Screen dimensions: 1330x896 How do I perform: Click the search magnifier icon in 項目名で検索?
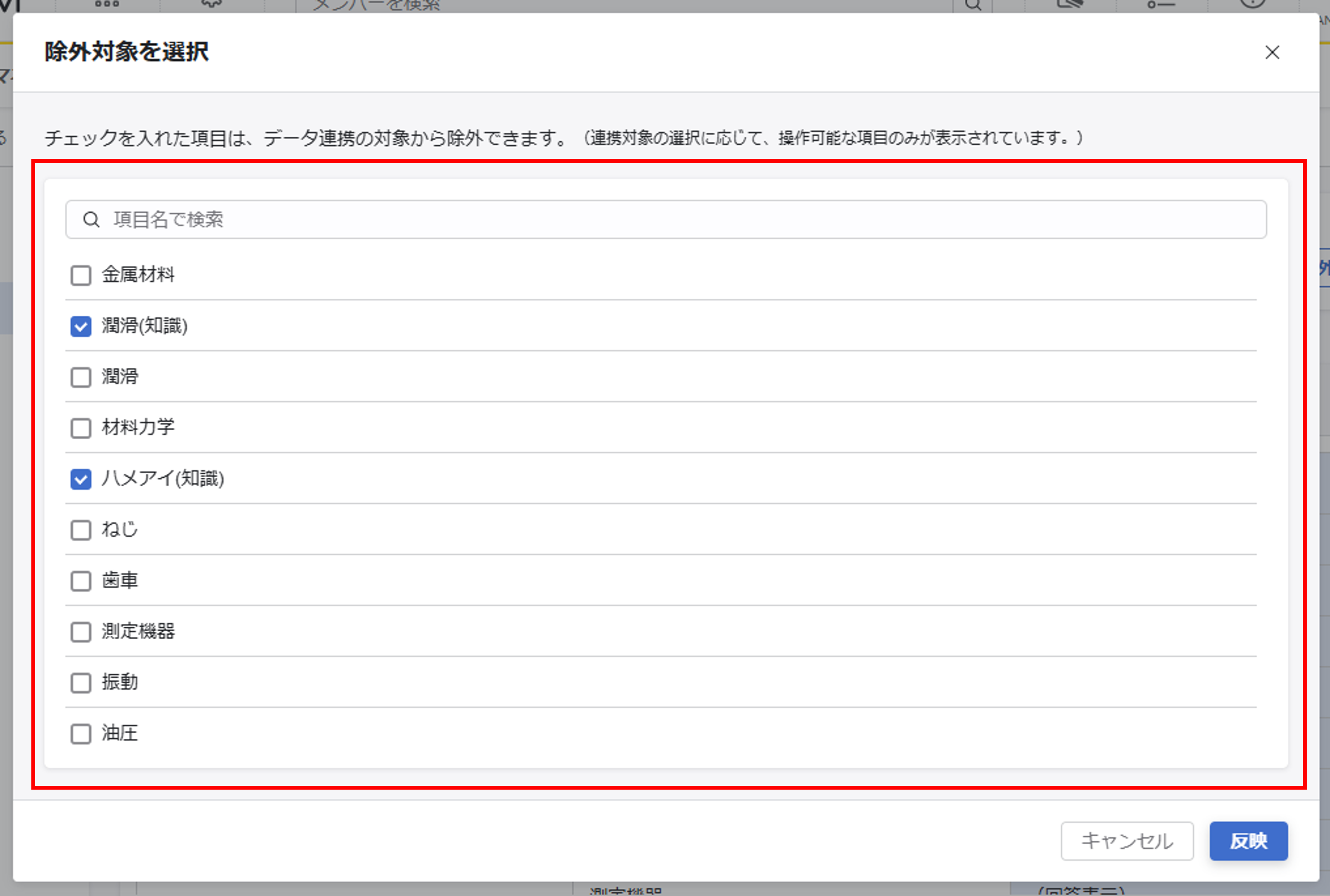92,219
